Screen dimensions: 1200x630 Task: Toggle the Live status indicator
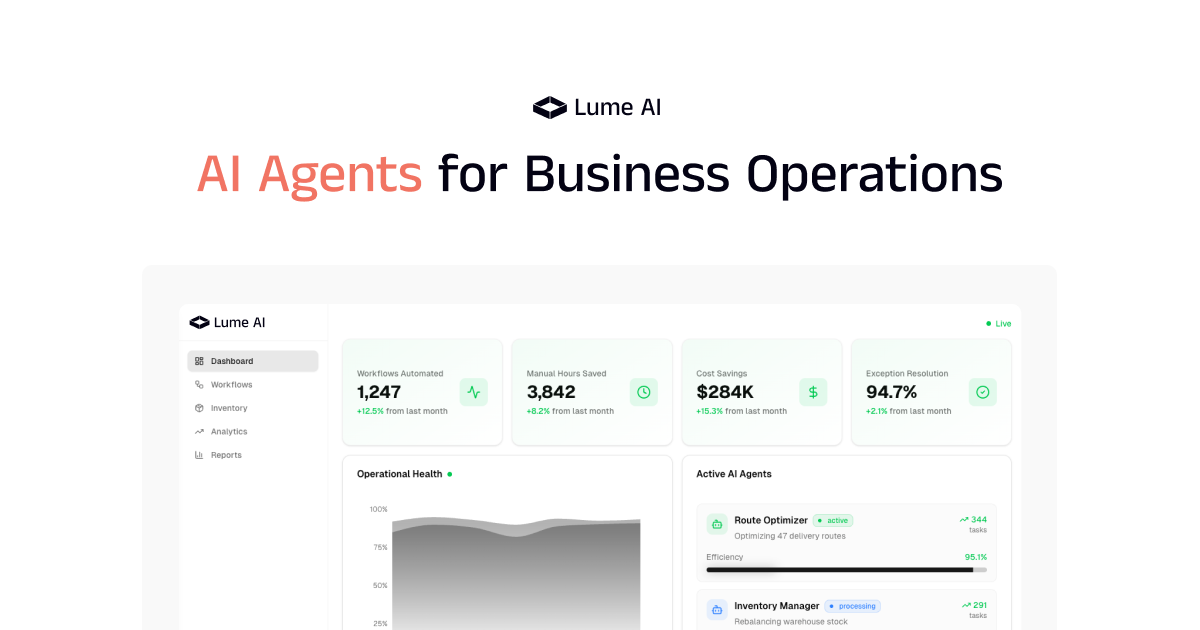997,323
